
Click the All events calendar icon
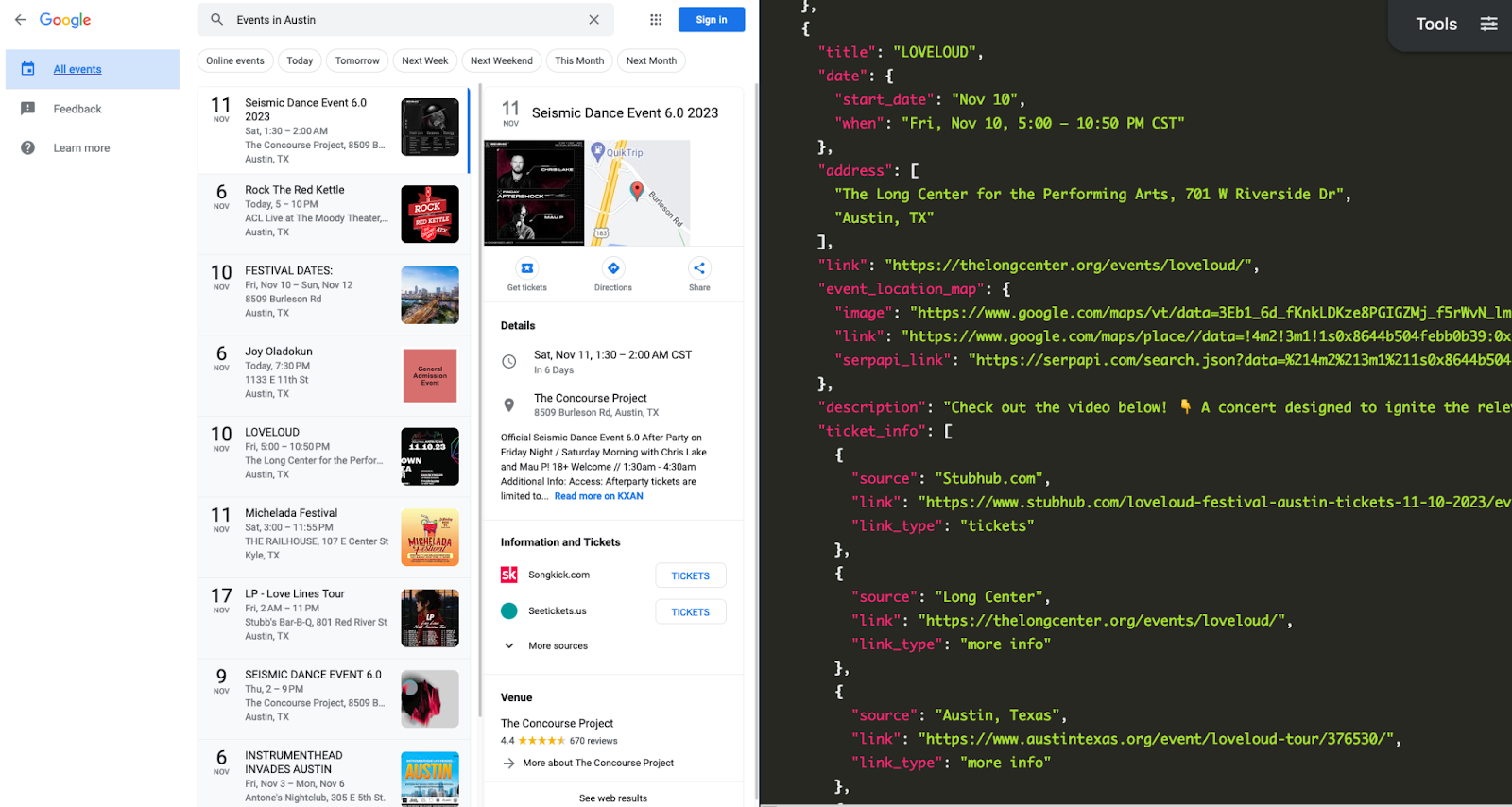coord(28,69)
